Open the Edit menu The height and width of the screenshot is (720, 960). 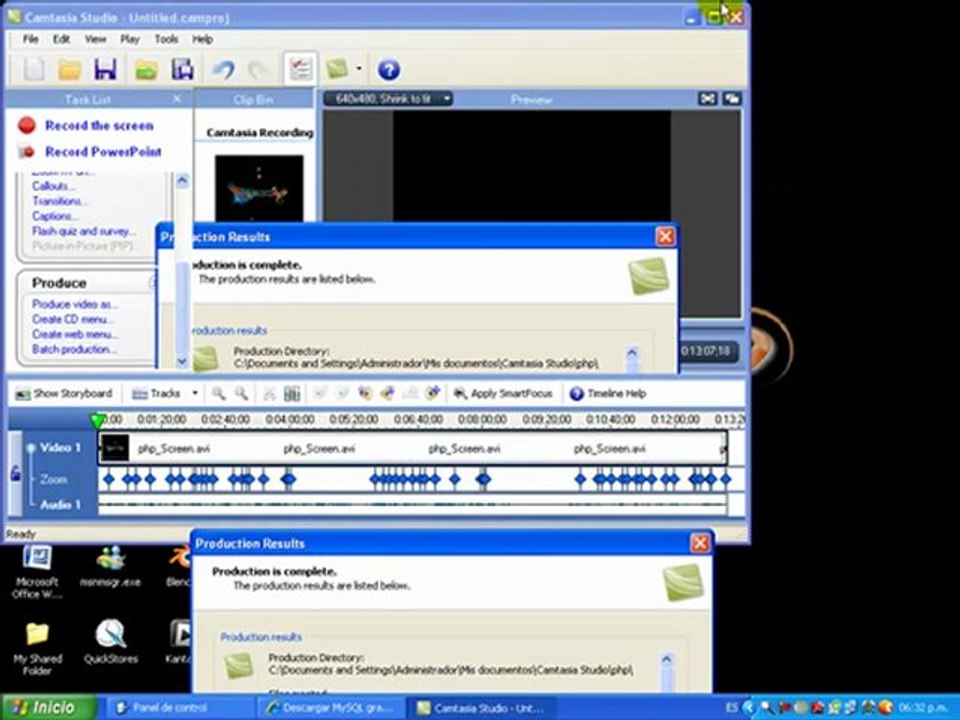click(x=61, y=39)
